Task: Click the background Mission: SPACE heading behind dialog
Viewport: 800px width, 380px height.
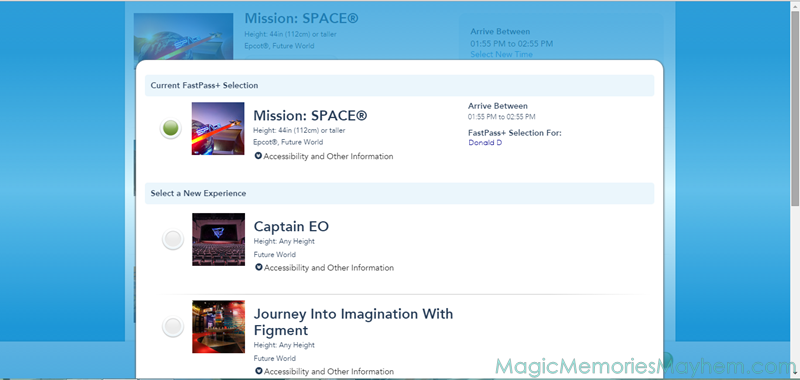Action: click(302, 18)
